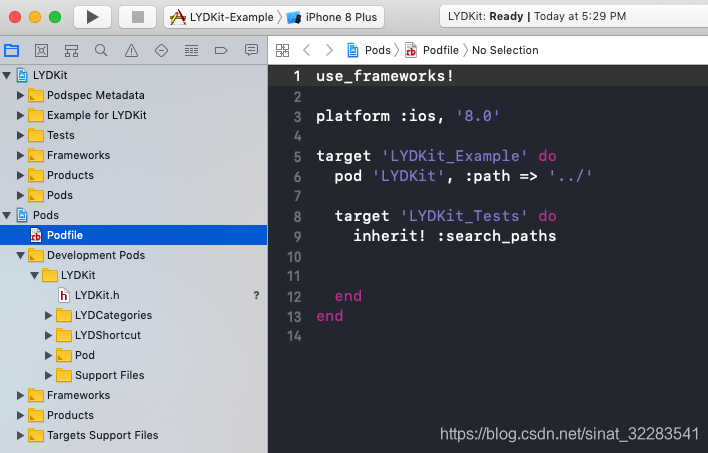
Task: Expand the Pod folder
Action: coord(48,355)
